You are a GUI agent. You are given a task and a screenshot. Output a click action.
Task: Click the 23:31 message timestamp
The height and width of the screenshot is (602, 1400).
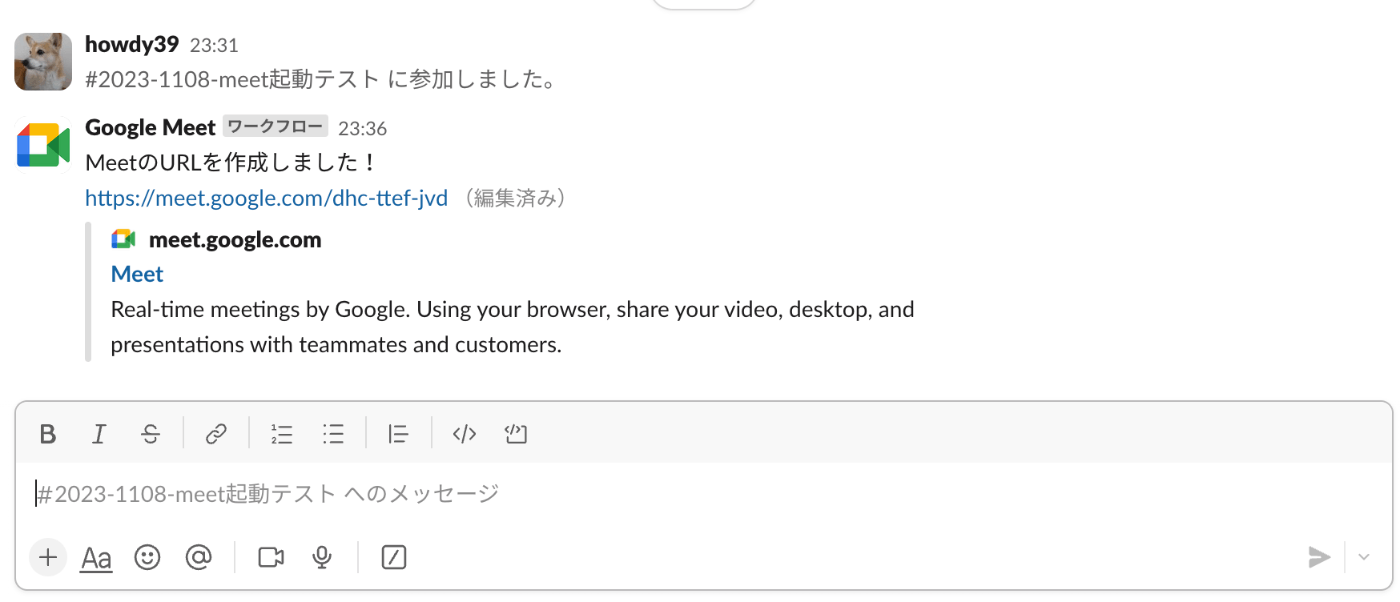click(x=214, y=45)
